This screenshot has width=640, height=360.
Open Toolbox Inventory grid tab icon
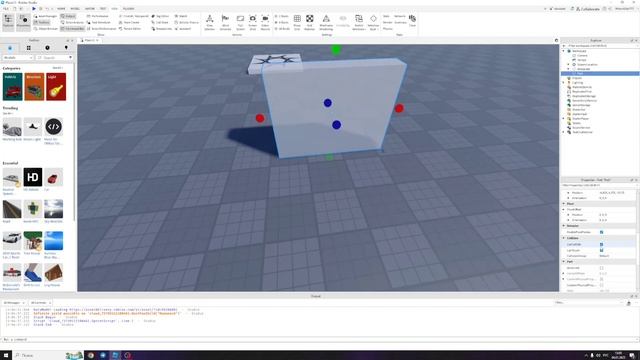(x=29, y=48)
